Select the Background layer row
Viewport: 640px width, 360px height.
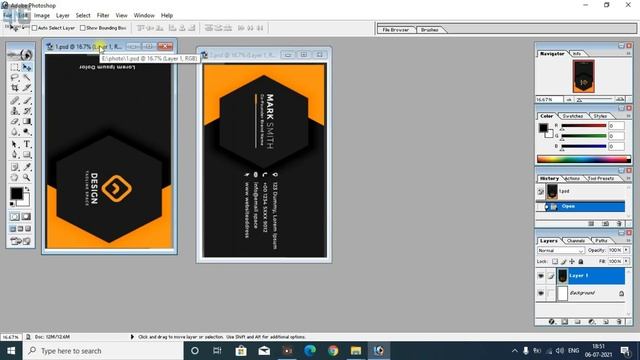pyautogui.click(x=580, y=293)
